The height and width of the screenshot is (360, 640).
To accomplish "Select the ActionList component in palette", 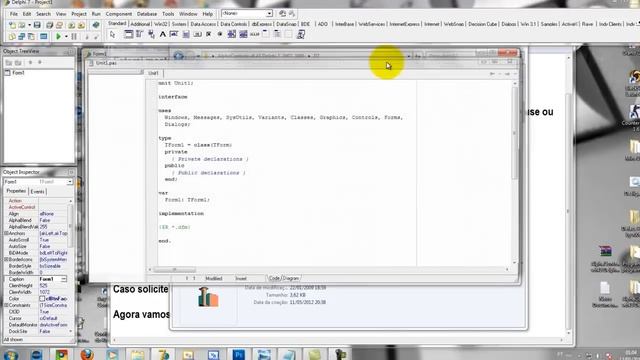I will [x=301, y=34].
